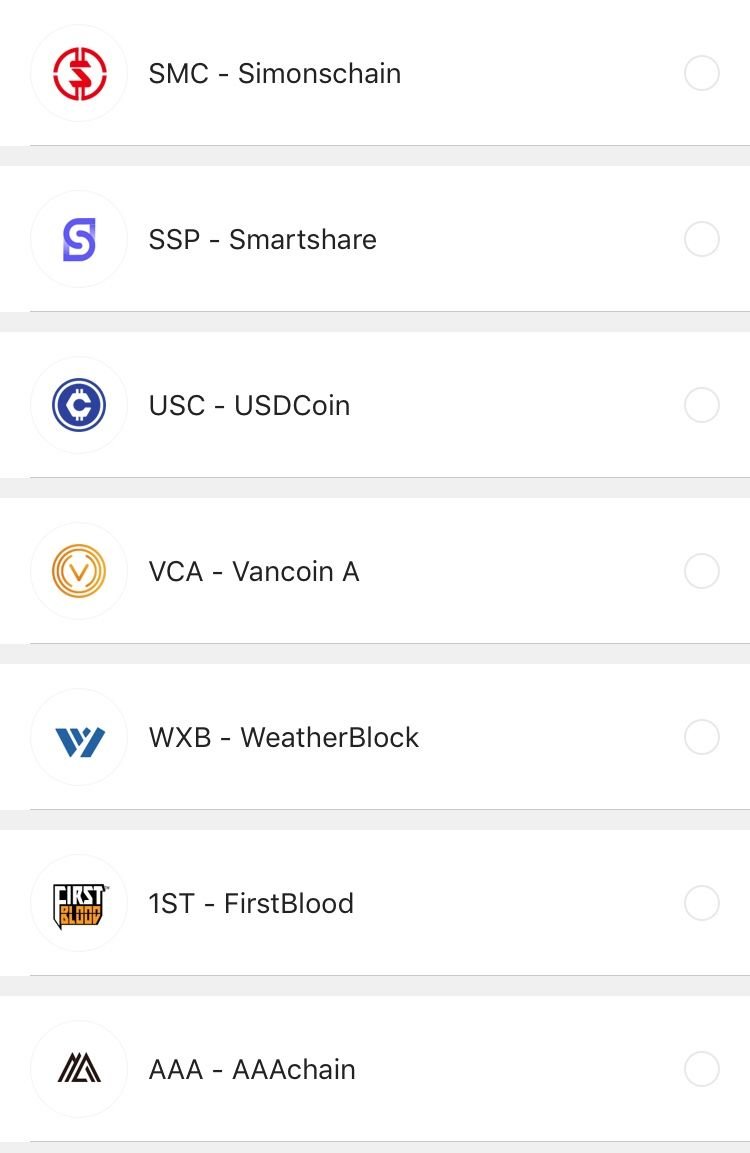Viewport: 750px width, 1153px height.
Task: Choose the WXB WeatherBlock radio option
Action: 701,738
